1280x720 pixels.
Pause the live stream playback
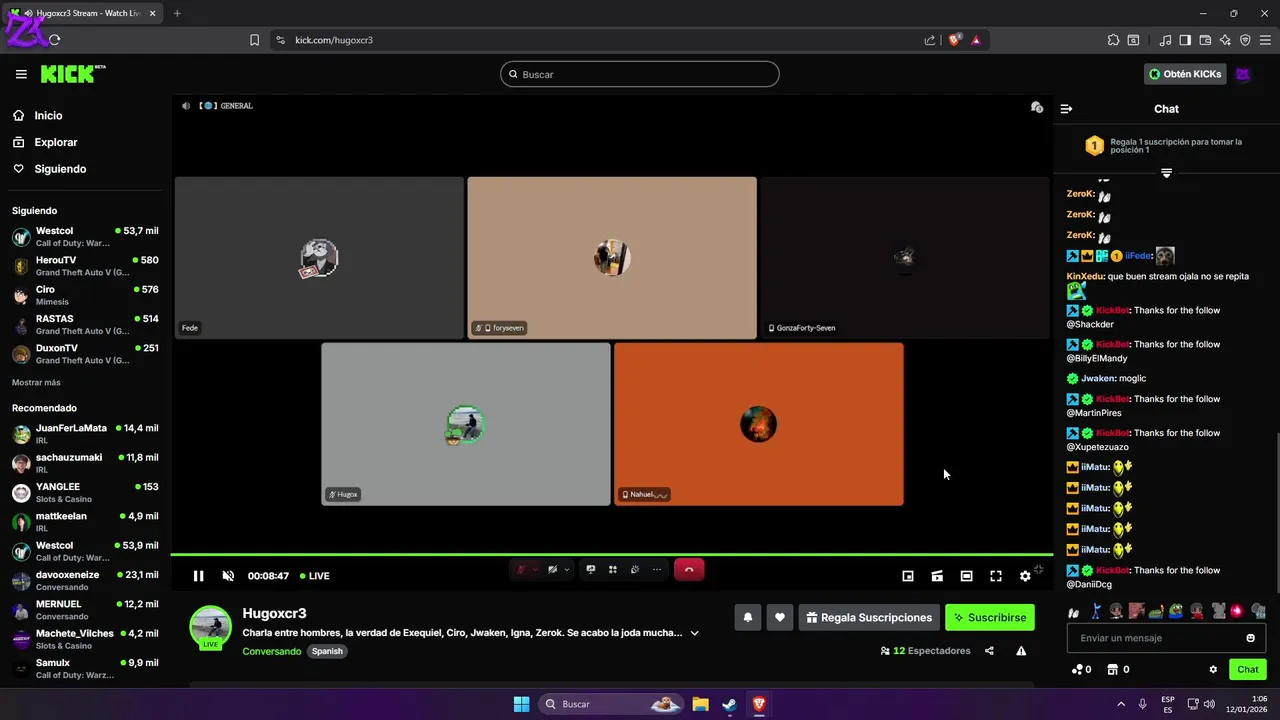[198, 576]
